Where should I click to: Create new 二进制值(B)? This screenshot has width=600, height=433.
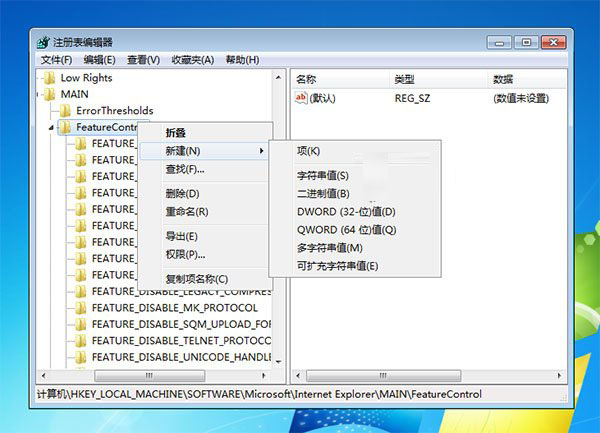[x=355, y=194]
